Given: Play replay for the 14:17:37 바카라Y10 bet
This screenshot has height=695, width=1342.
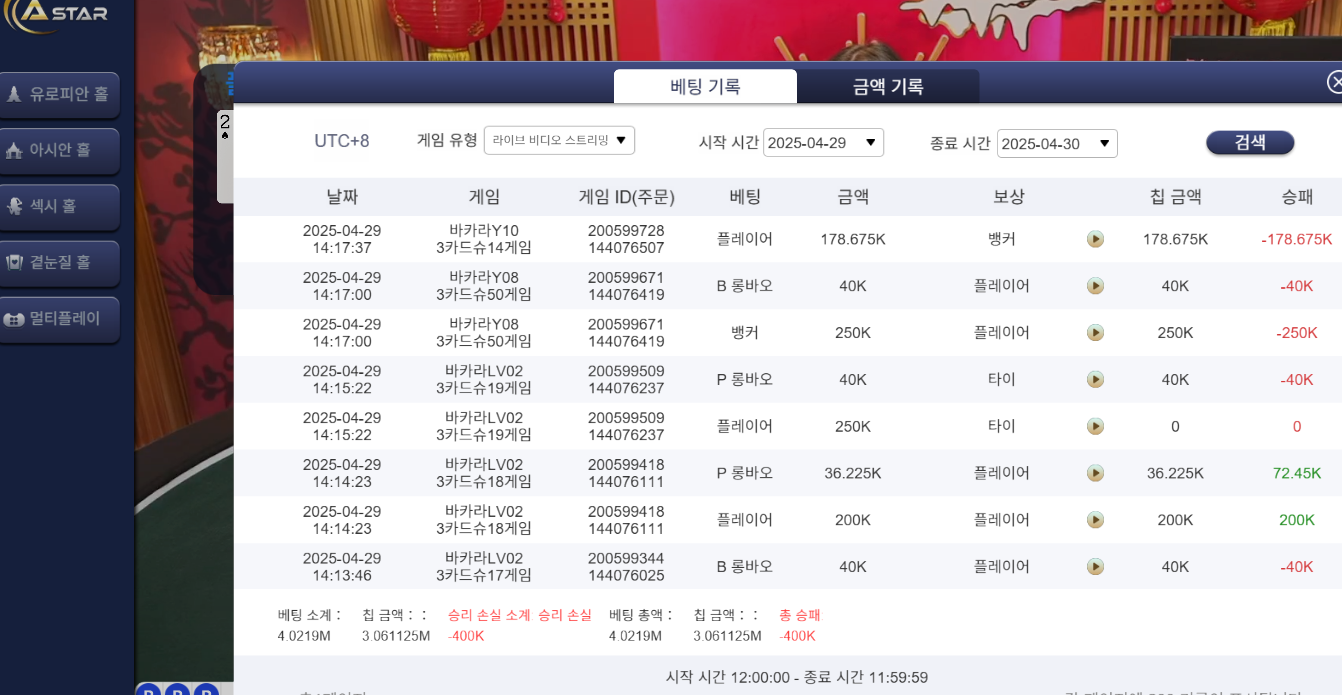Looking at the screenshot, I should (1095, 239).
